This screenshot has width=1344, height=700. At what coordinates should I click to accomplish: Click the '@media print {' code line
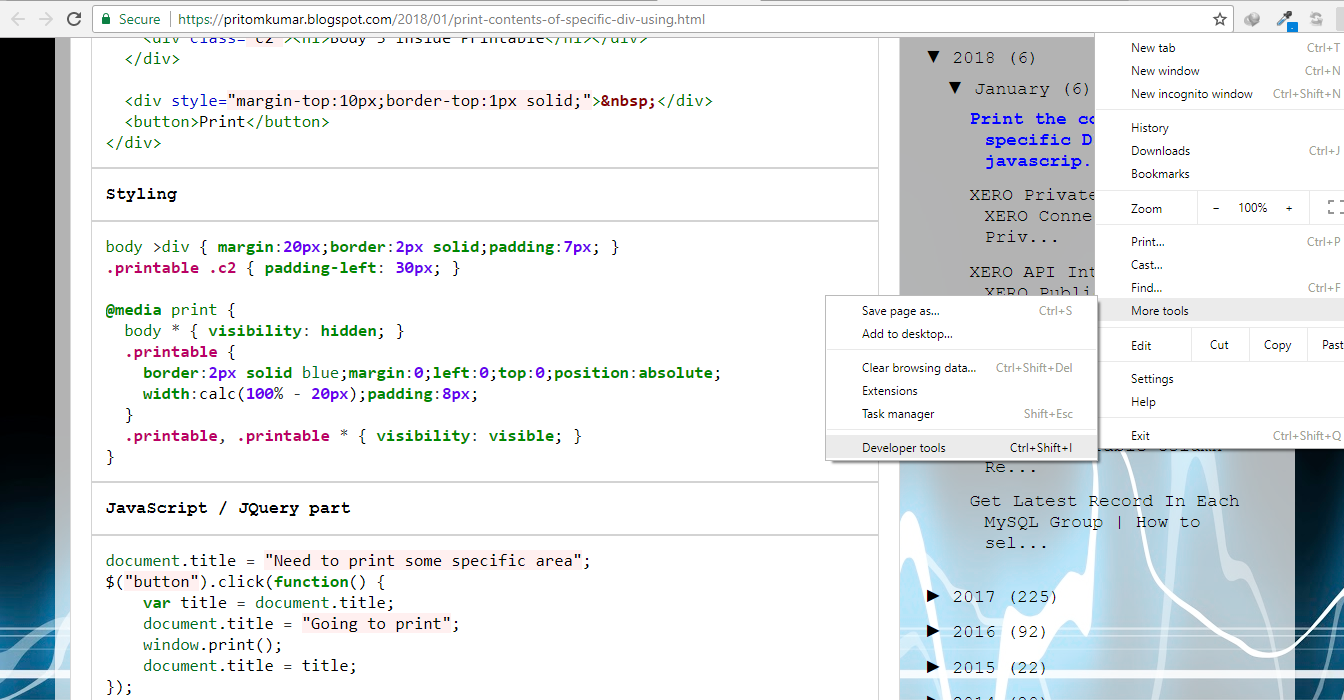[x=171, y=310]
